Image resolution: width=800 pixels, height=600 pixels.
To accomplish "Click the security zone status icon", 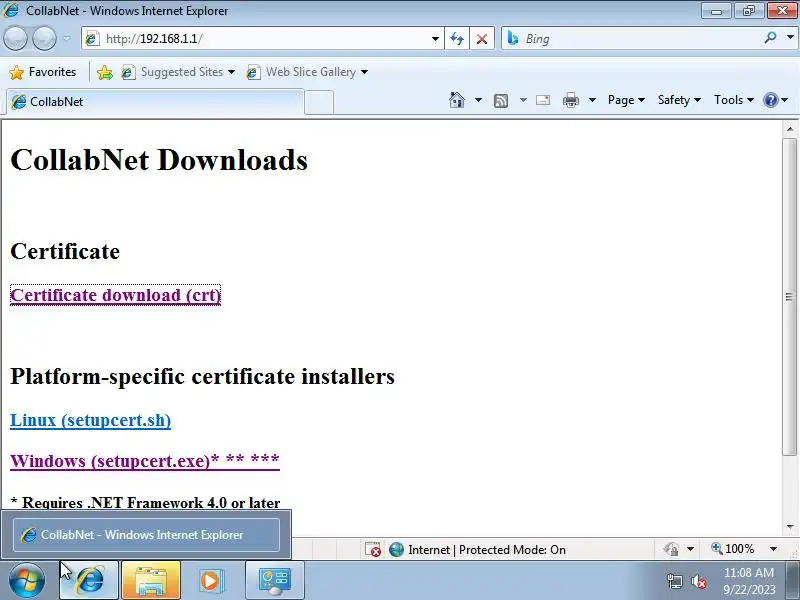I will 396,549.
